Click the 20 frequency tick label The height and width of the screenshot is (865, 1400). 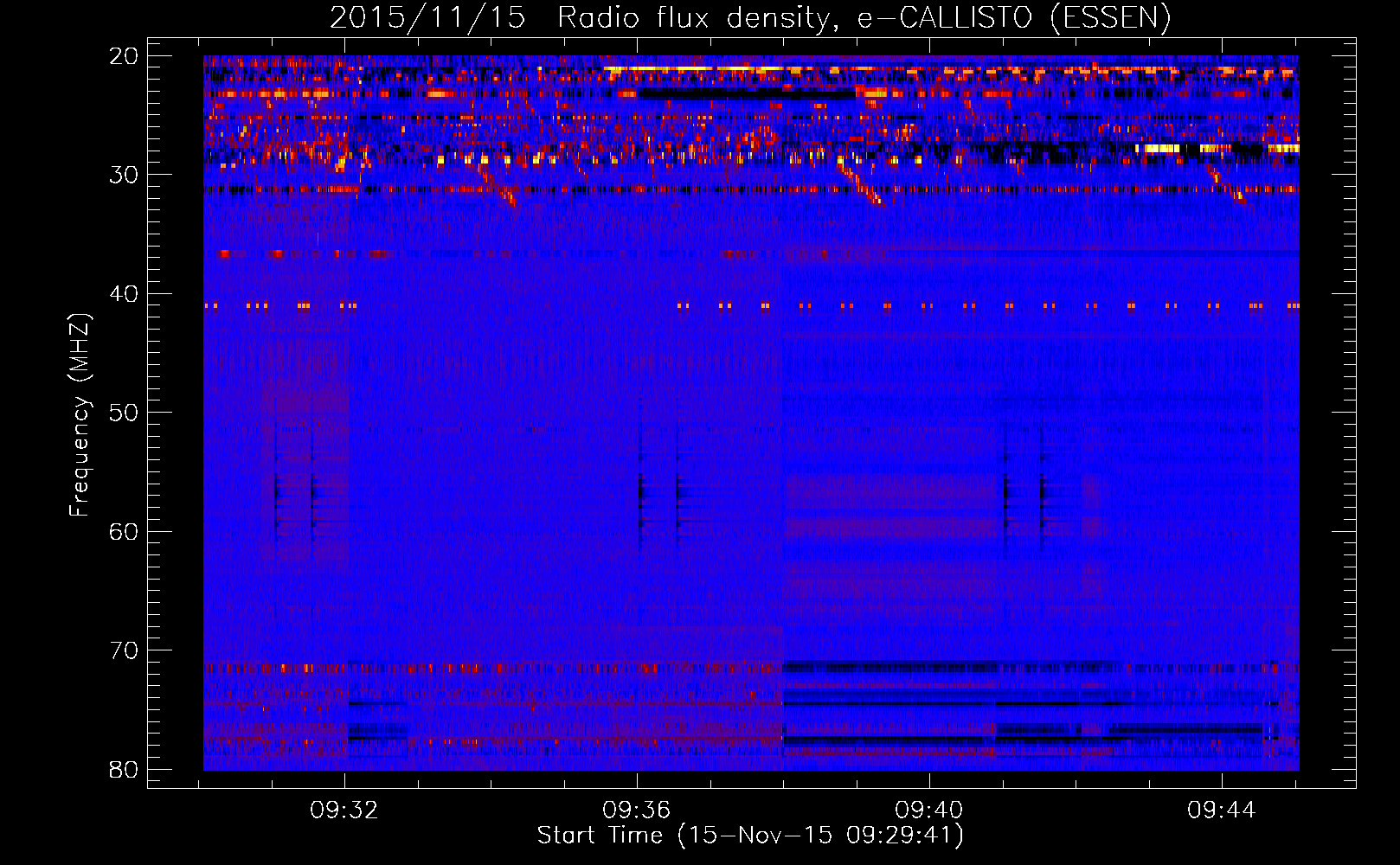[125, 56]
